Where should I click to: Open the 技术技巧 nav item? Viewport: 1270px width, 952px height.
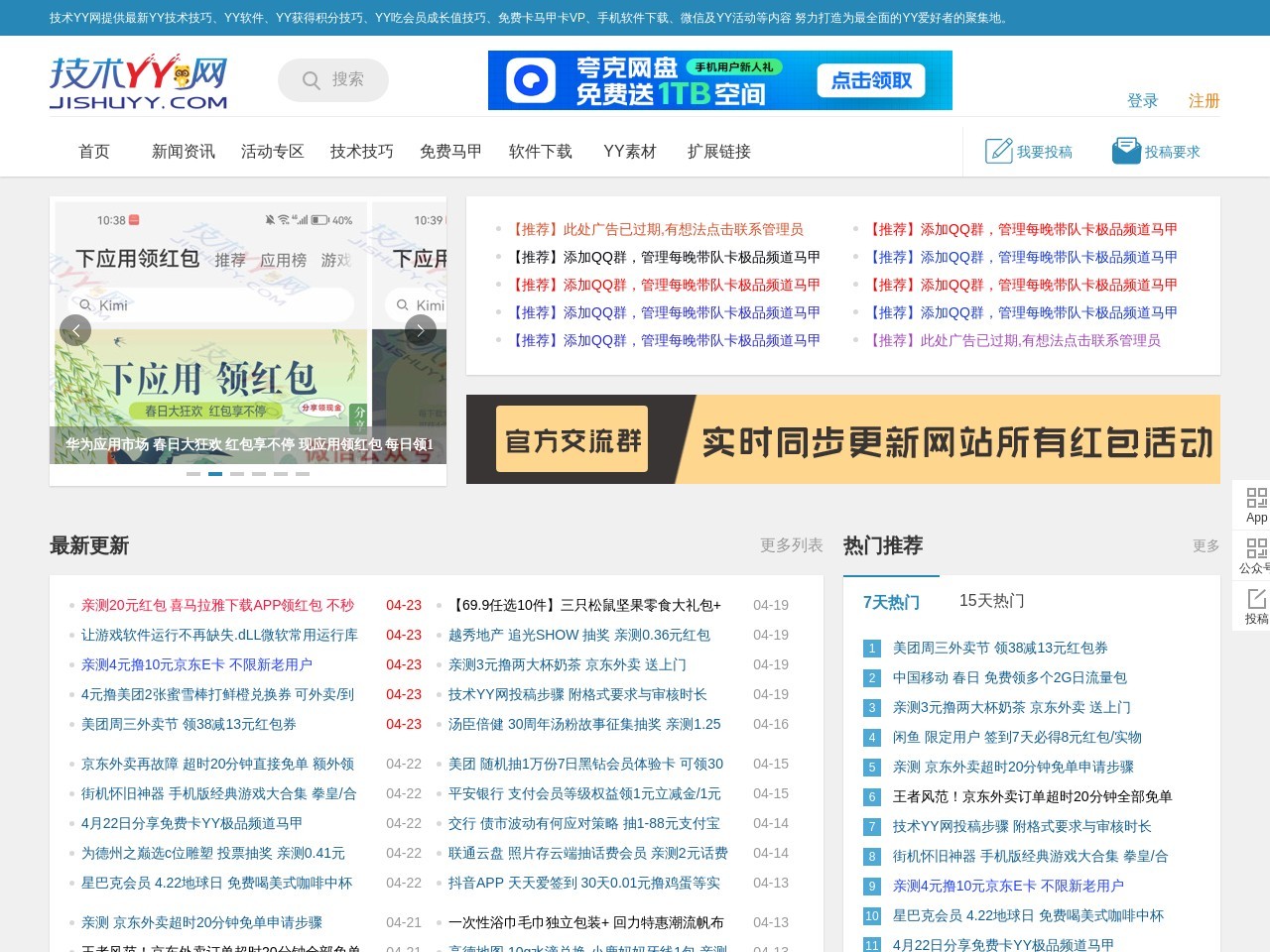click(362, 152)
